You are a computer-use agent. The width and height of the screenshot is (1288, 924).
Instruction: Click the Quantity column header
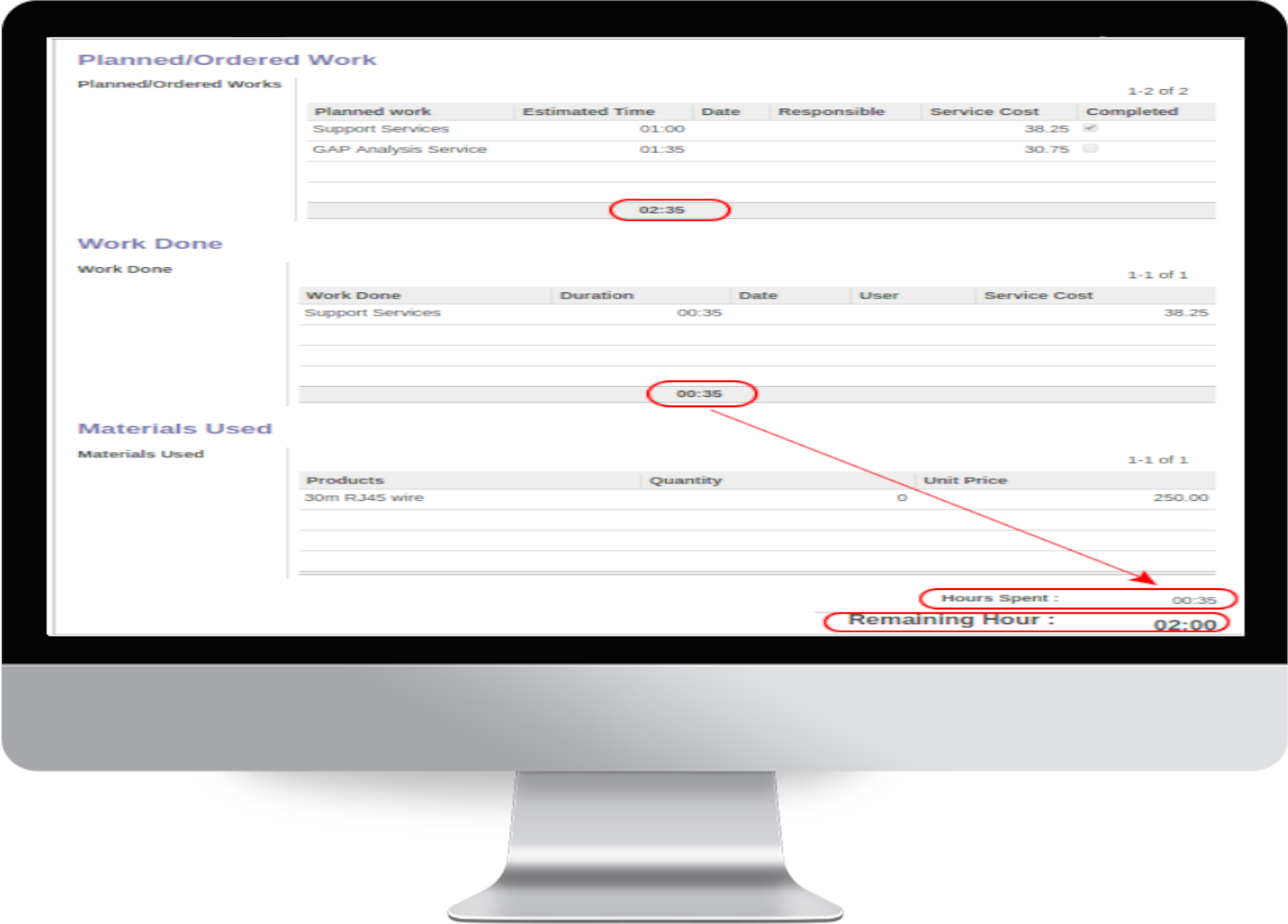pyautogui.click(x=686, y=480)
